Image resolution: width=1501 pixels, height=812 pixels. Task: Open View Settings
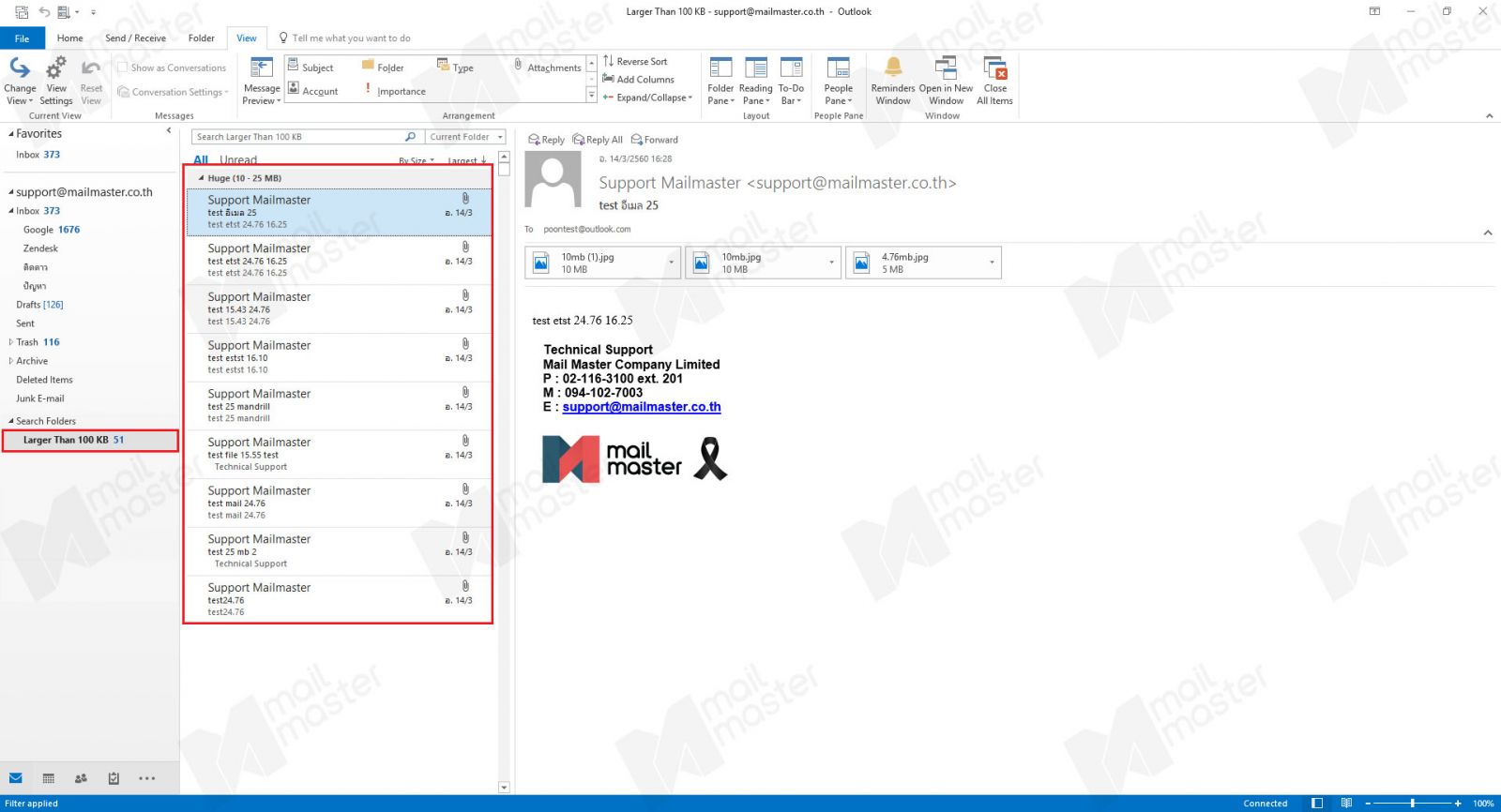[x=56, y=81]
